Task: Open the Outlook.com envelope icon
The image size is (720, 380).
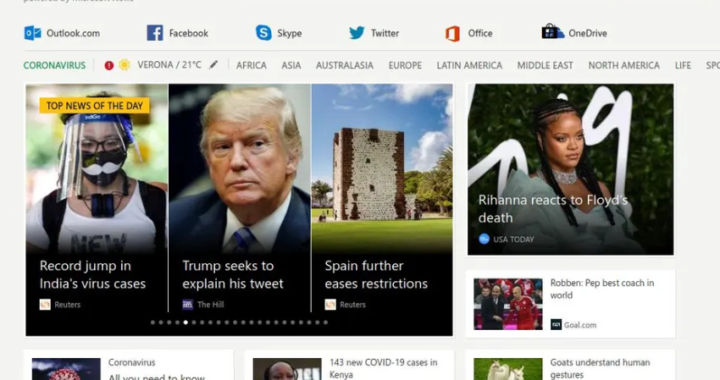Action: [32, 33]
